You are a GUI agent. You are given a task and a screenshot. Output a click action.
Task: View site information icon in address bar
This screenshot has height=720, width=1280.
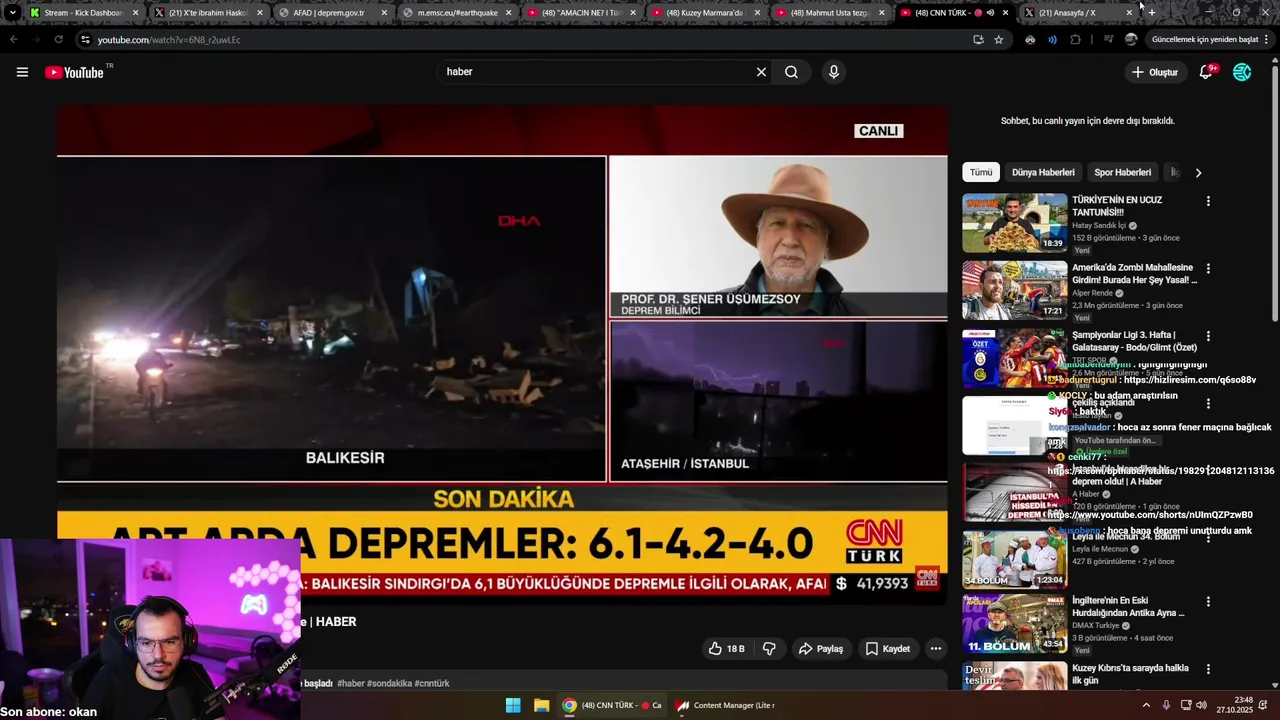pos(85,40)
